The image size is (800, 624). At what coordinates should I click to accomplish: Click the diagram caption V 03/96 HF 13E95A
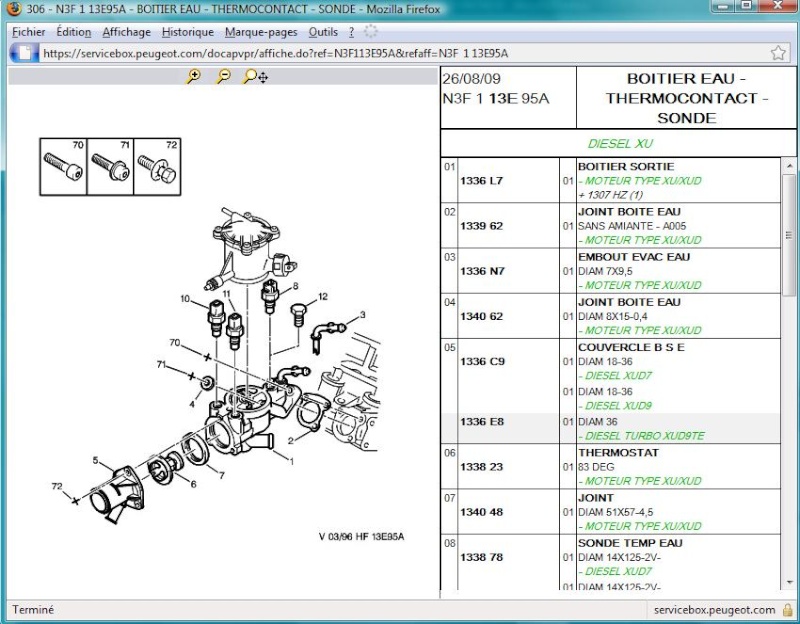[x=361, y=537]
